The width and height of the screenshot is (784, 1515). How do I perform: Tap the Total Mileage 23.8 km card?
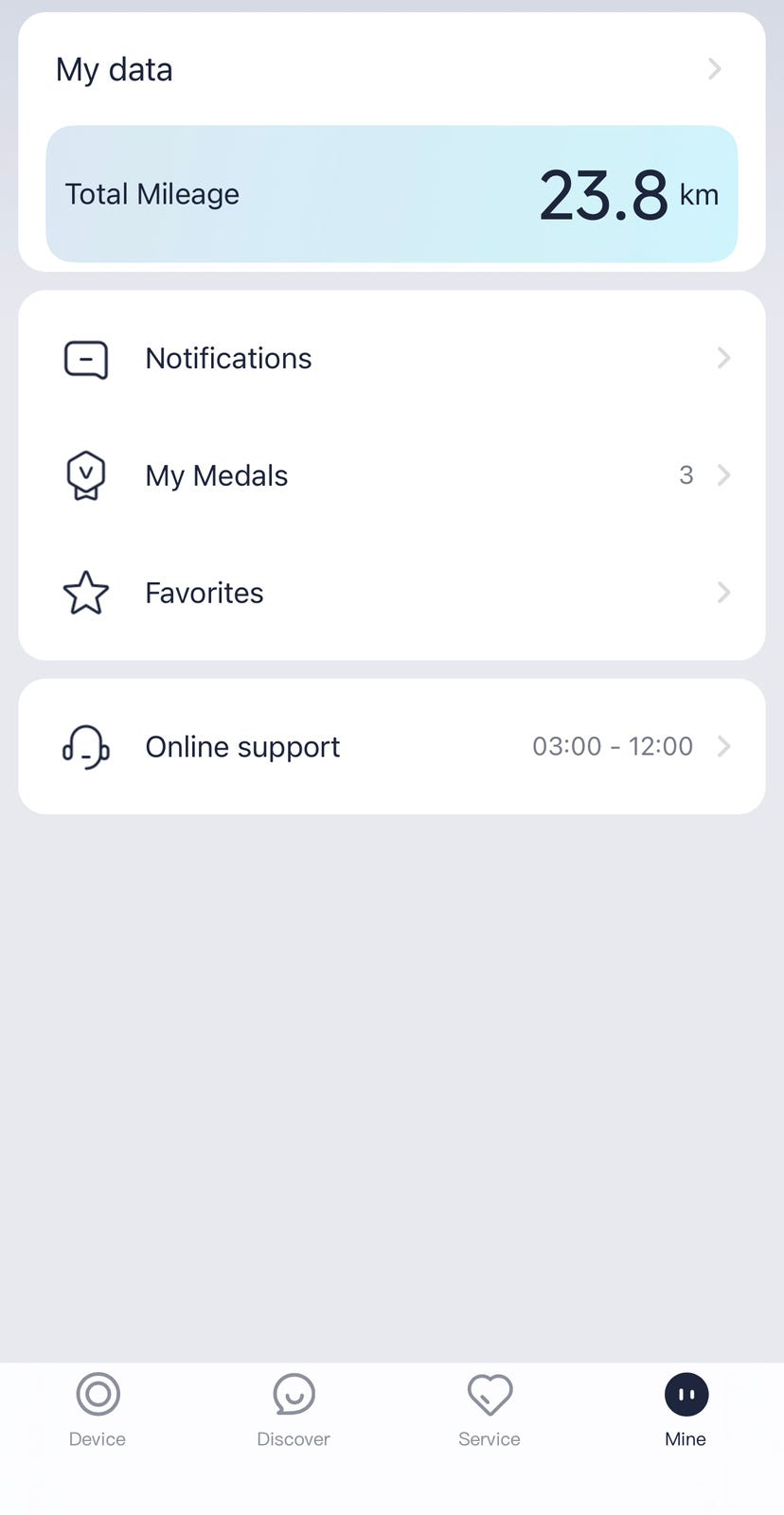click(392, 194)
